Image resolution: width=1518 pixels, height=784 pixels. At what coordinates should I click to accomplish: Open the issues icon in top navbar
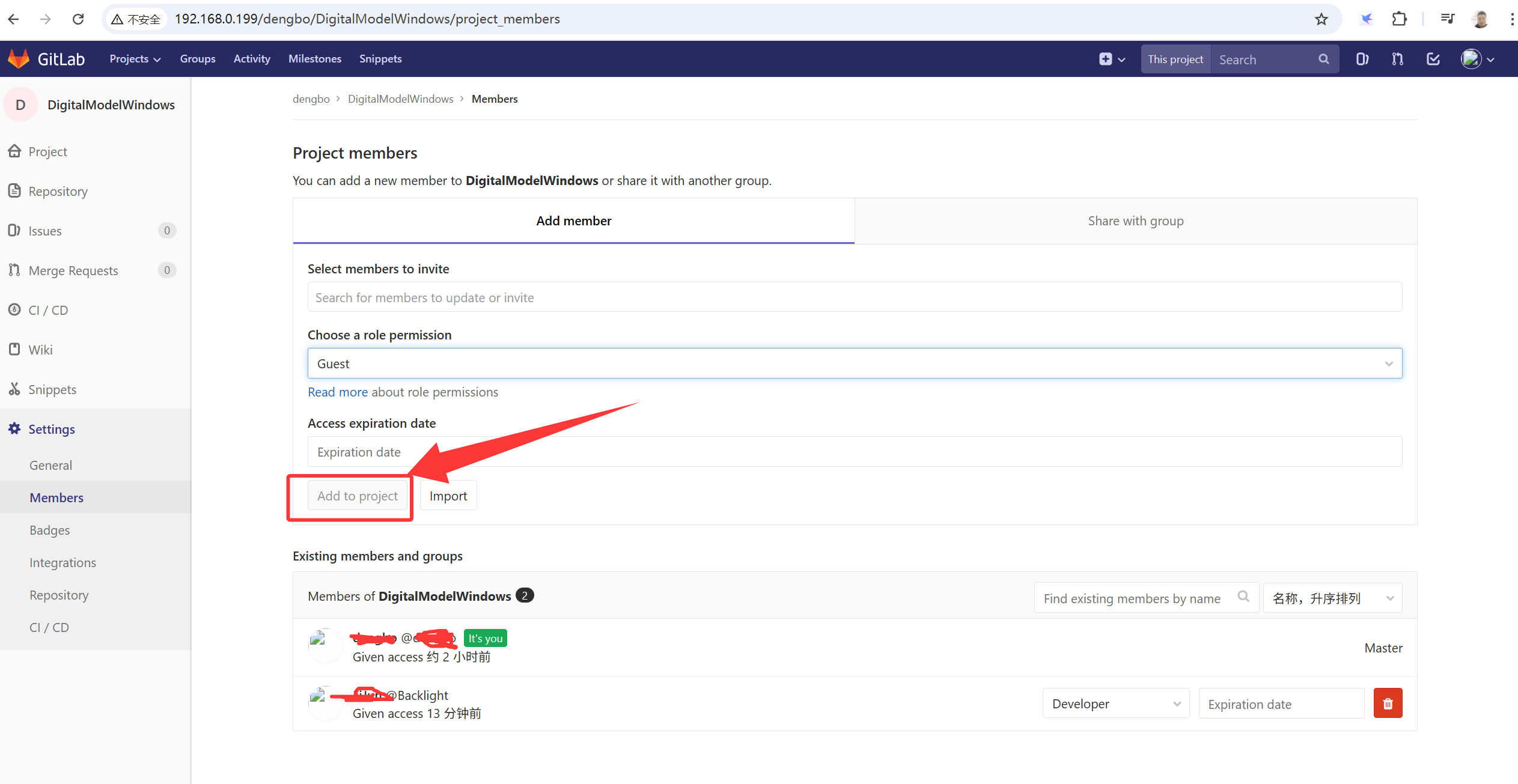click(1362, 59)
